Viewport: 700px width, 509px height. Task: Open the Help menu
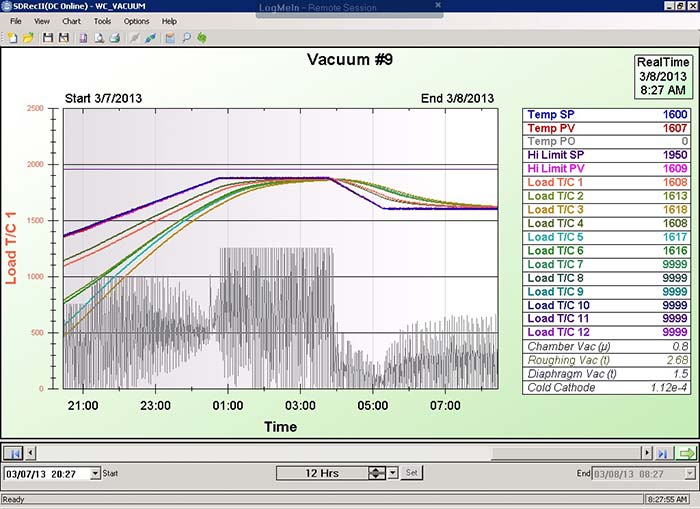click(169, 21)
